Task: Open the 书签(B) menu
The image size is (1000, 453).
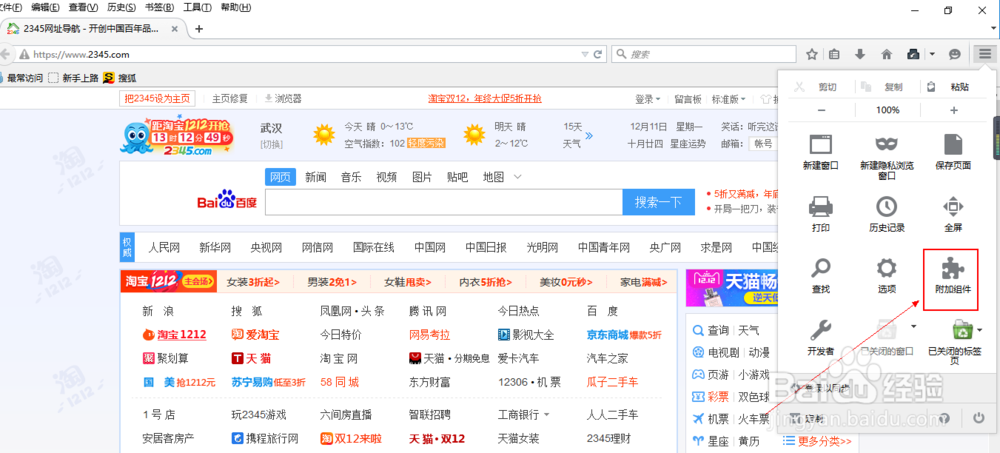Action: (159, 8)
